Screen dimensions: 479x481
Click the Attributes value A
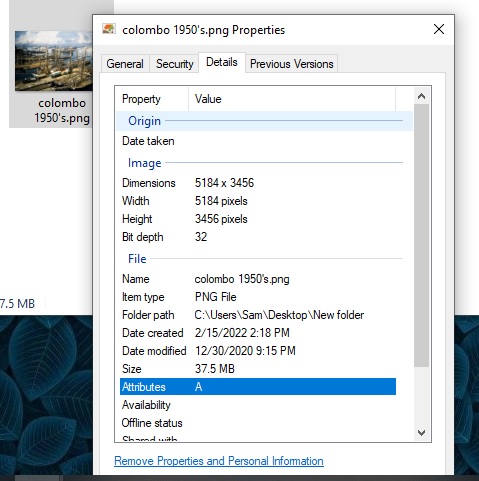click(199, 387)
